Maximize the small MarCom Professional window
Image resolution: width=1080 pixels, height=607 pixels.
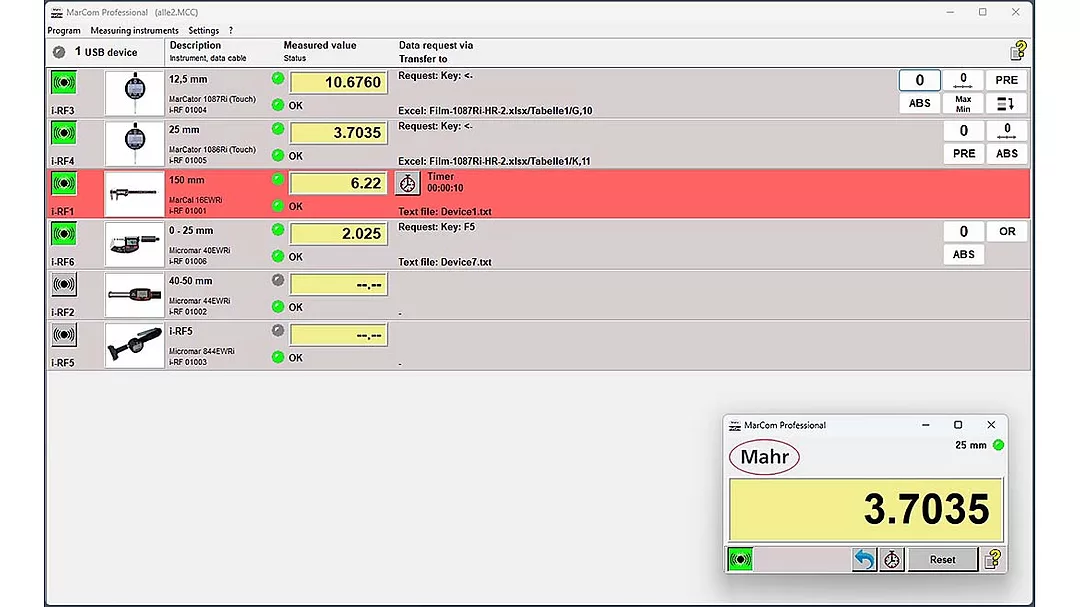(x=958, y=425)
